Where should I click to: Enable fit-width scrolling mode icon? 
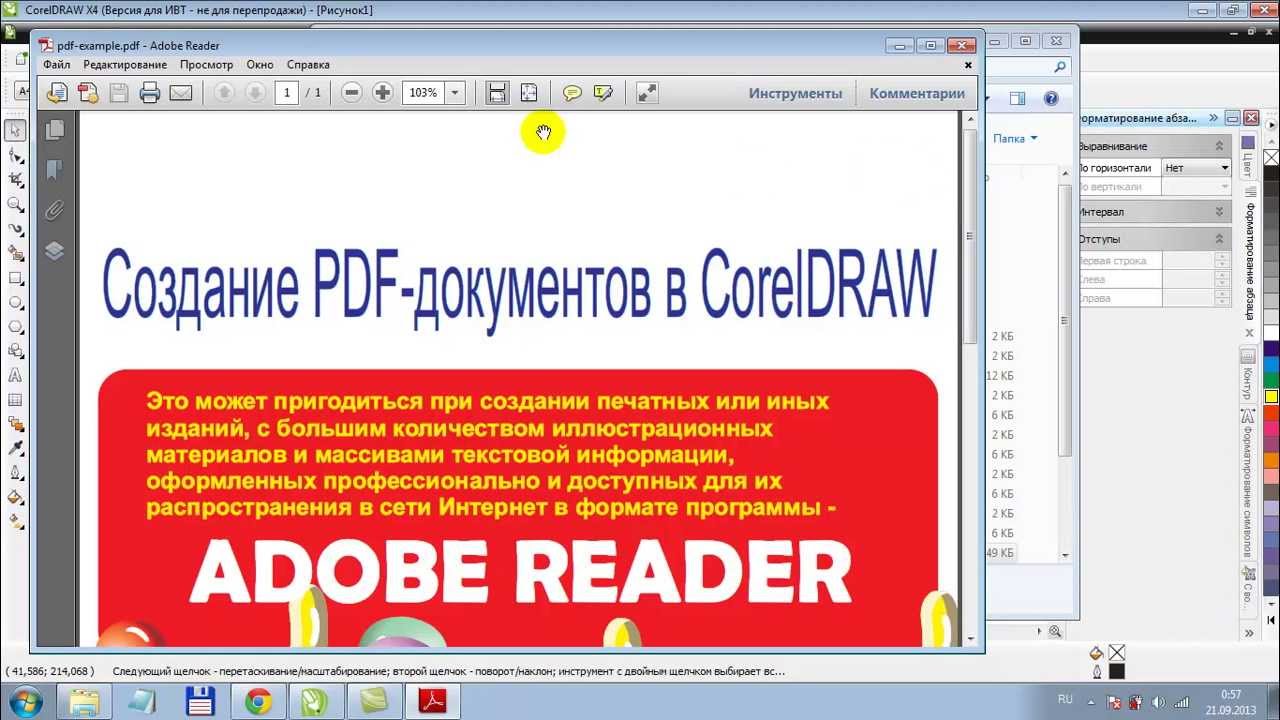coord(497,93)
